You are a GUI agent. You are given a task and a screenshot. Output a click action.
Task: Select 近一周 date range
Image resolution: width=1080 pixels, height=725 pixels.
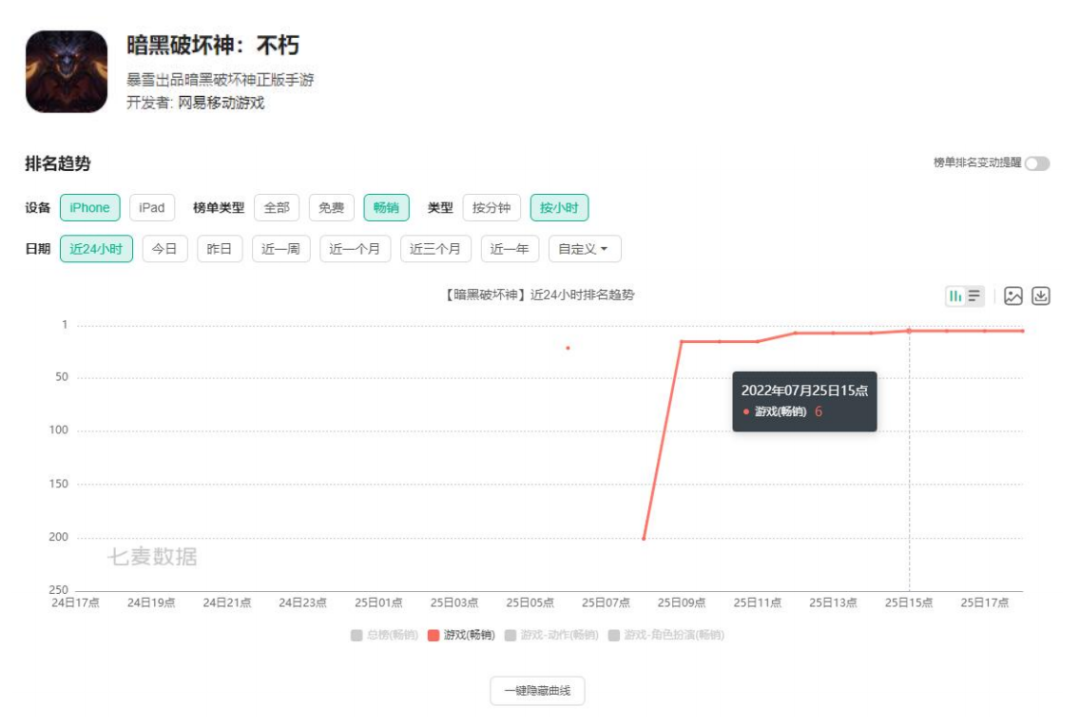281,249
